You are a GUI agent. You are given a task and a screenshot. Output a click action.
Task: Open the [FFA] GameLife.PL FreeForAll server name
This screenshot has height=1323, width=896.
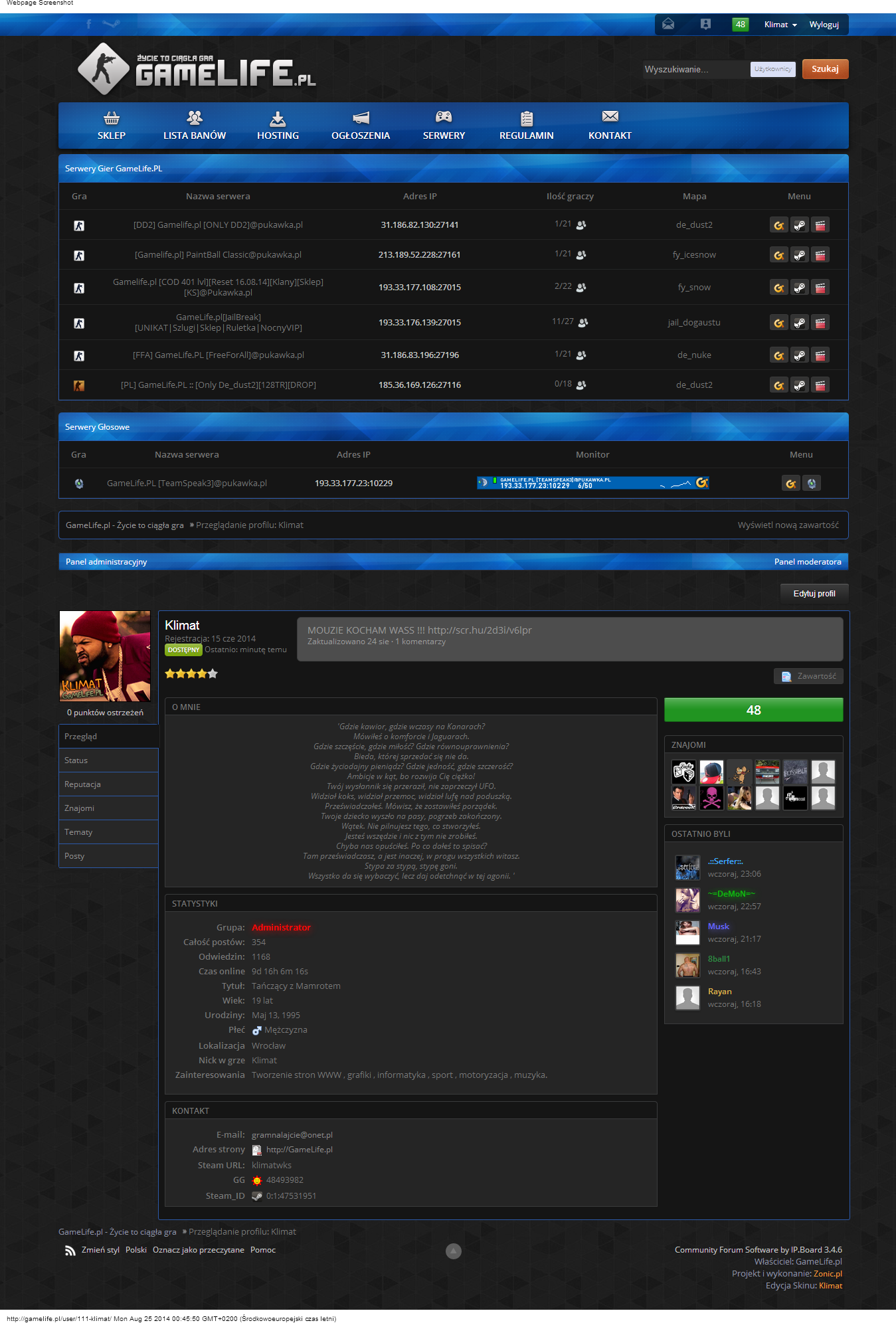click(219, 355)
